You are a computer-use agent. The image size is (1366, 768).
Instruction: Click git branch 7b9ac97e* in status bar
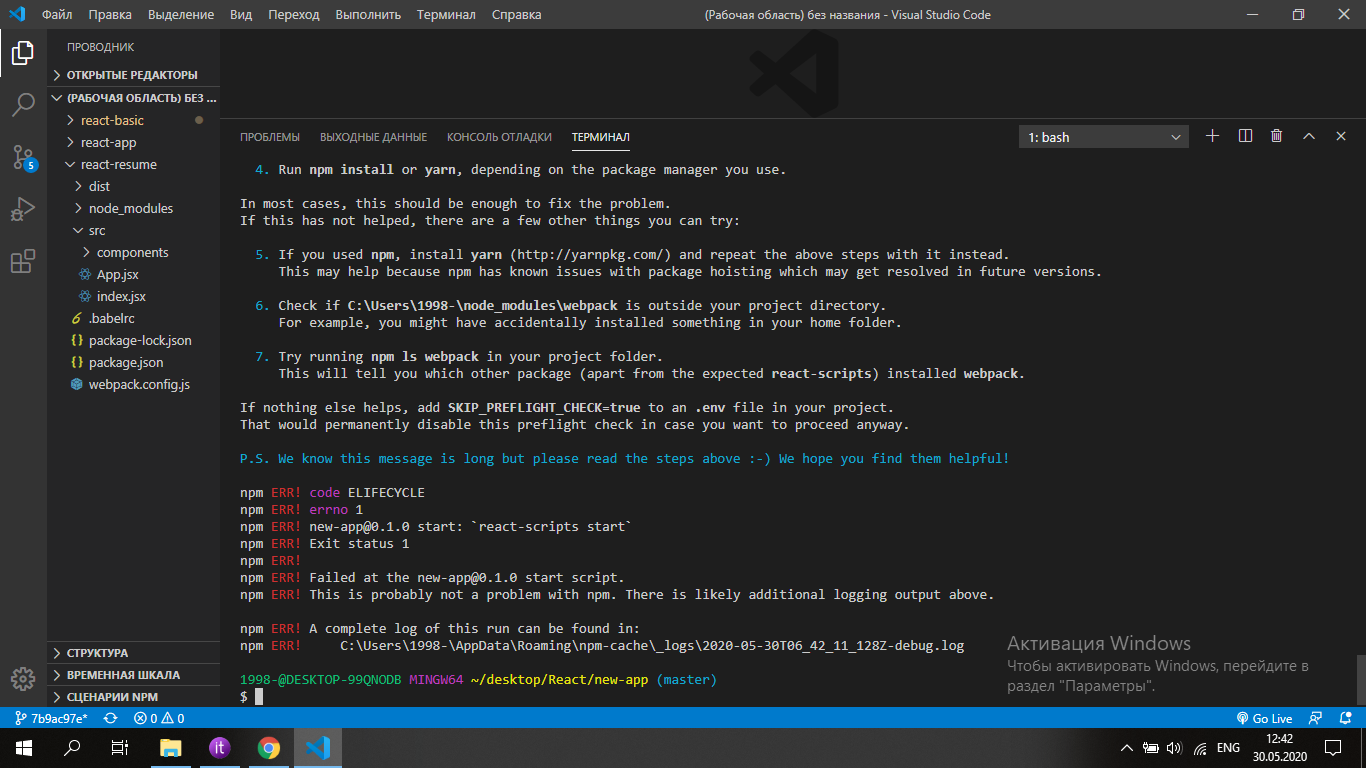[x=51, y=718]
